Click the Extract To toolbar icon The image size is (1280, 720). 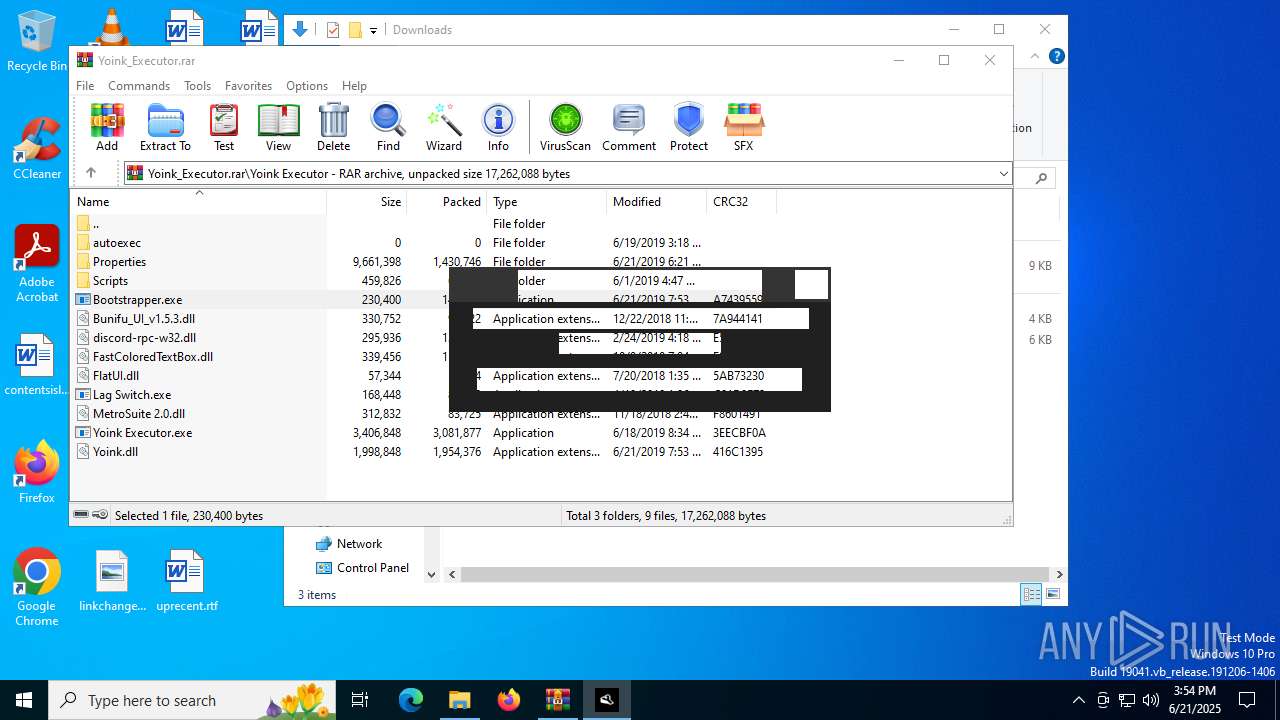point(165,127)
